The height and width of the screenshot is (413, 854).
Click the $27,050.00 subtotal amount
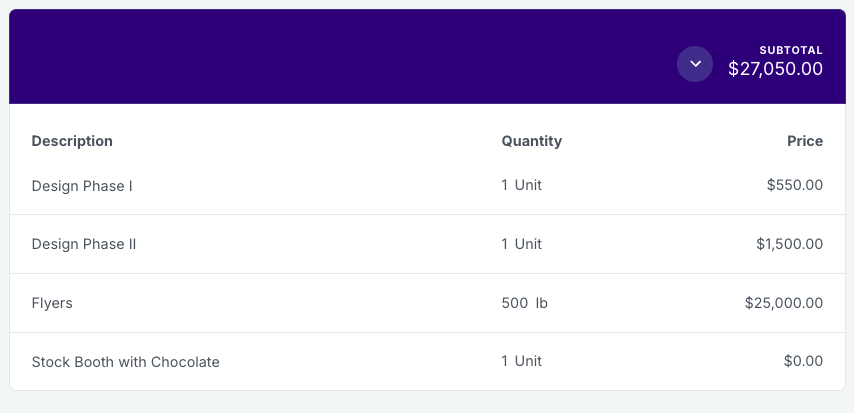click(776, 69)
